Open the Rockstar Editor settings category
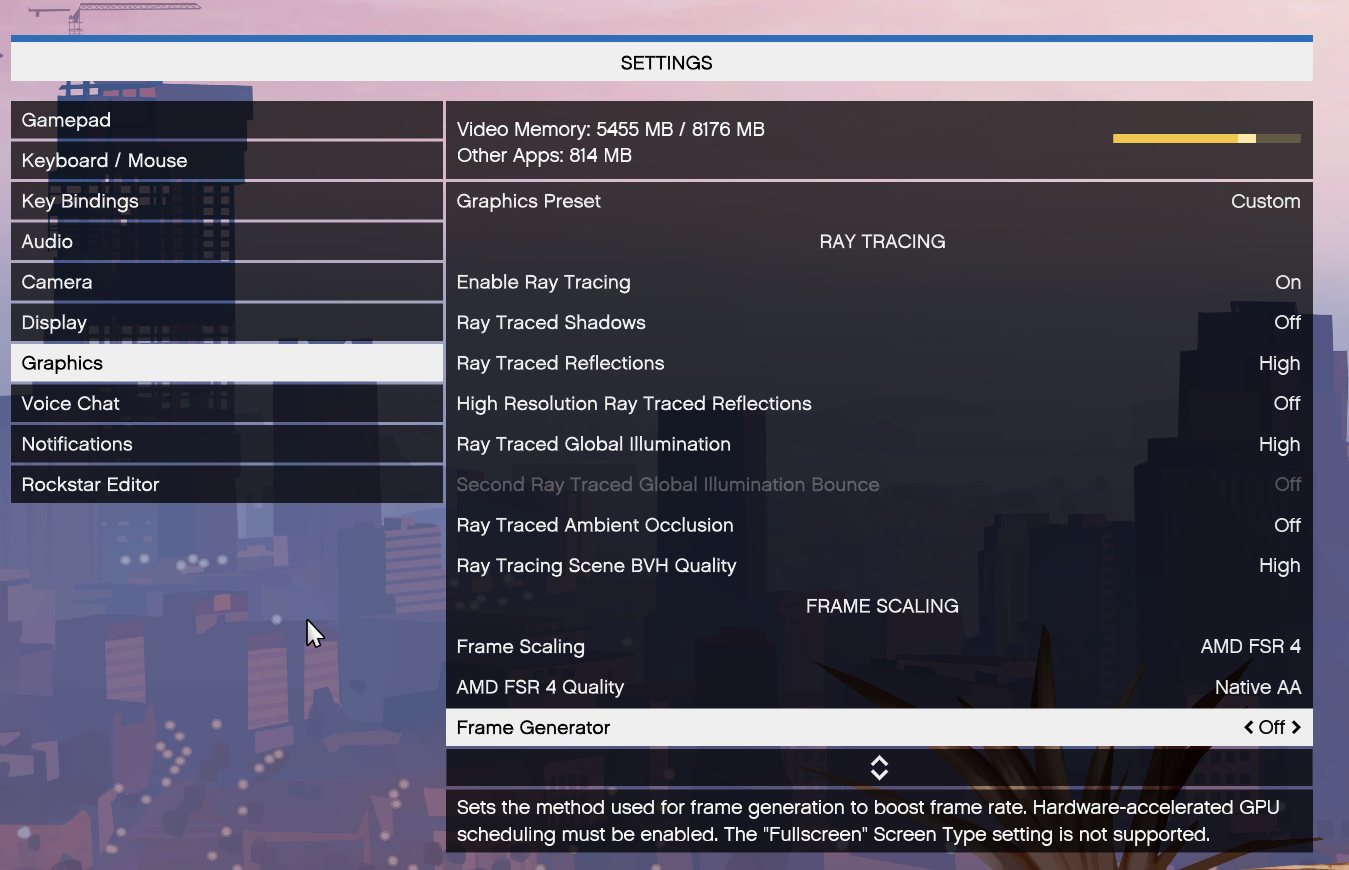 pos(227,484)
